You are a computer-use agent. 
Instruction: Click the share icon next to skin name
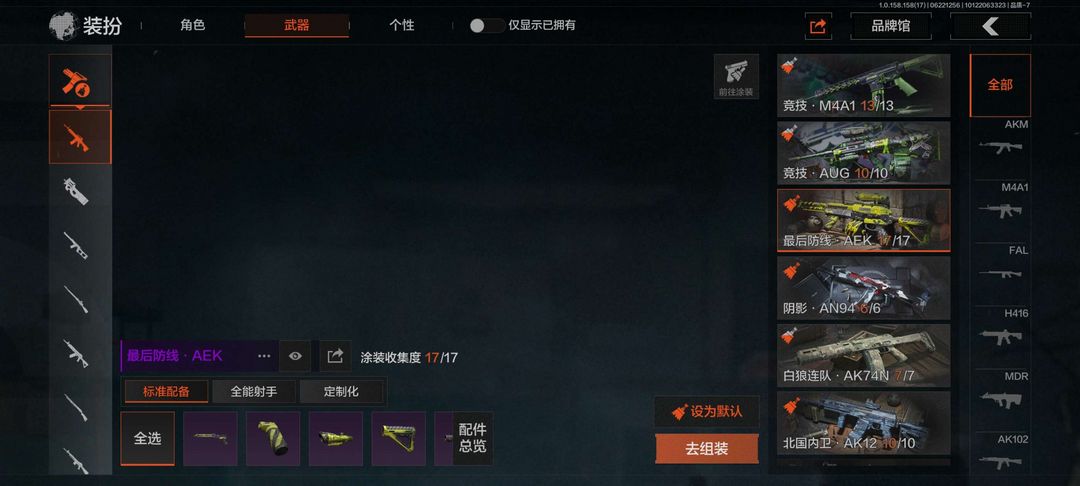point(335,356)
